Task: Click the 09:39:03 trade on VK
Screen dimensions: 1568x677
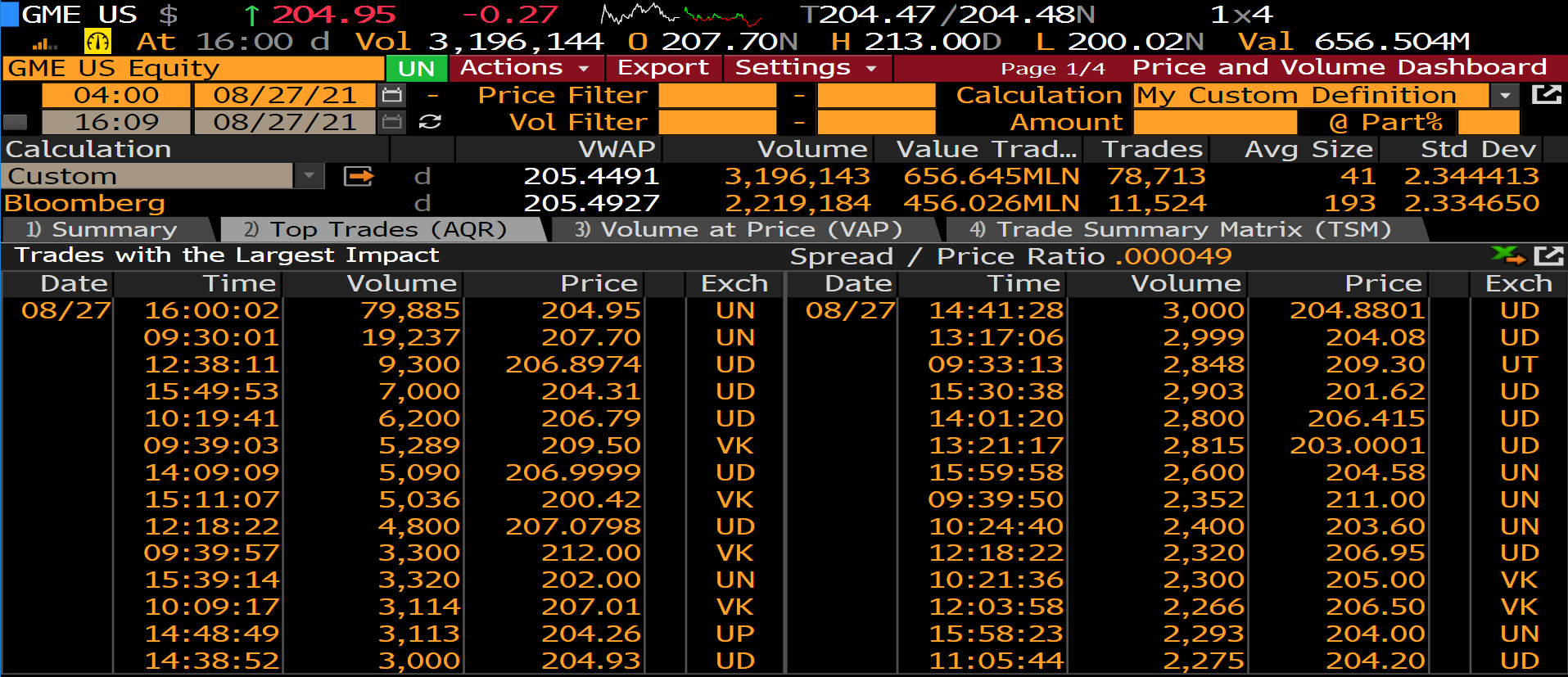Action: pos(392,445)
